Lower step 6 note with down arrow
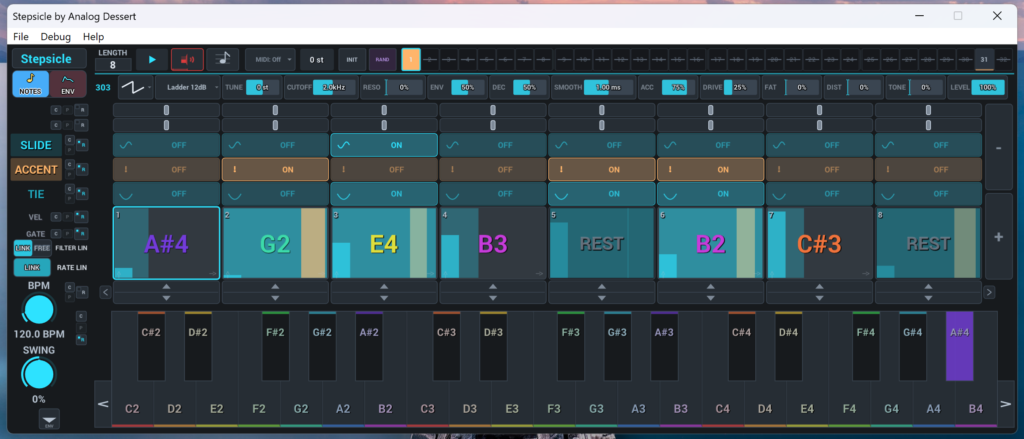Viewport: 1024px width, 439px height. coord(710,298)
